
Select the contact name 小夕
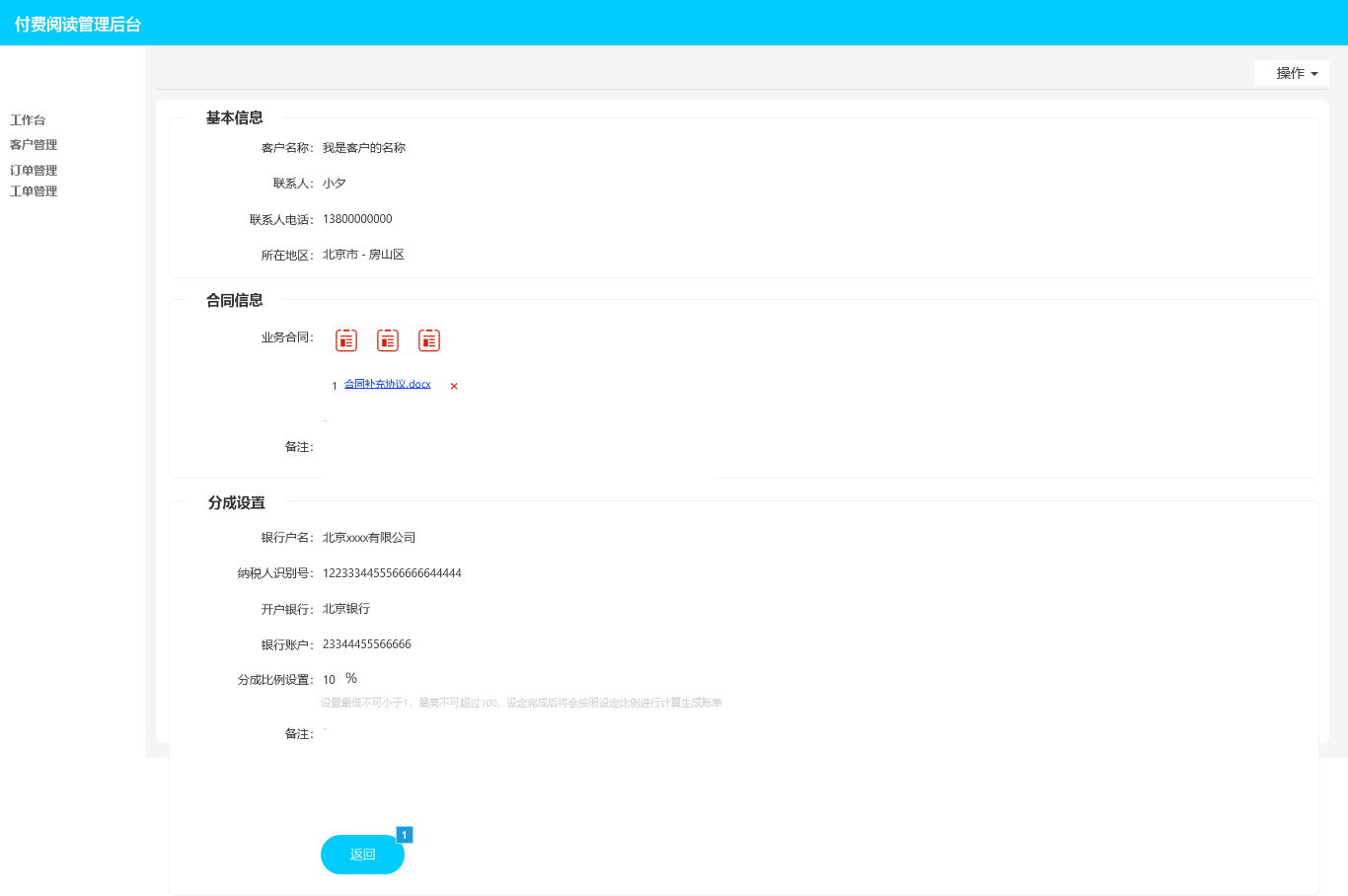point(335,184)
